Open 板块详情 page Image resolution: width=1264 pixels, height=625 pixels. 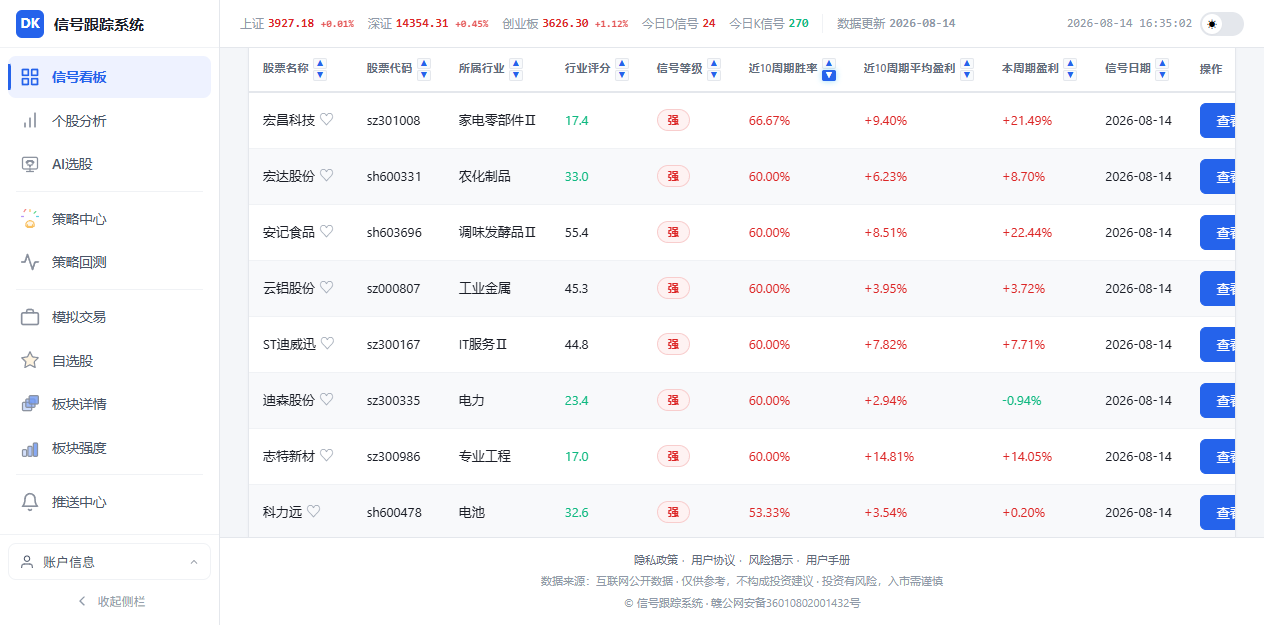[110, 404]
